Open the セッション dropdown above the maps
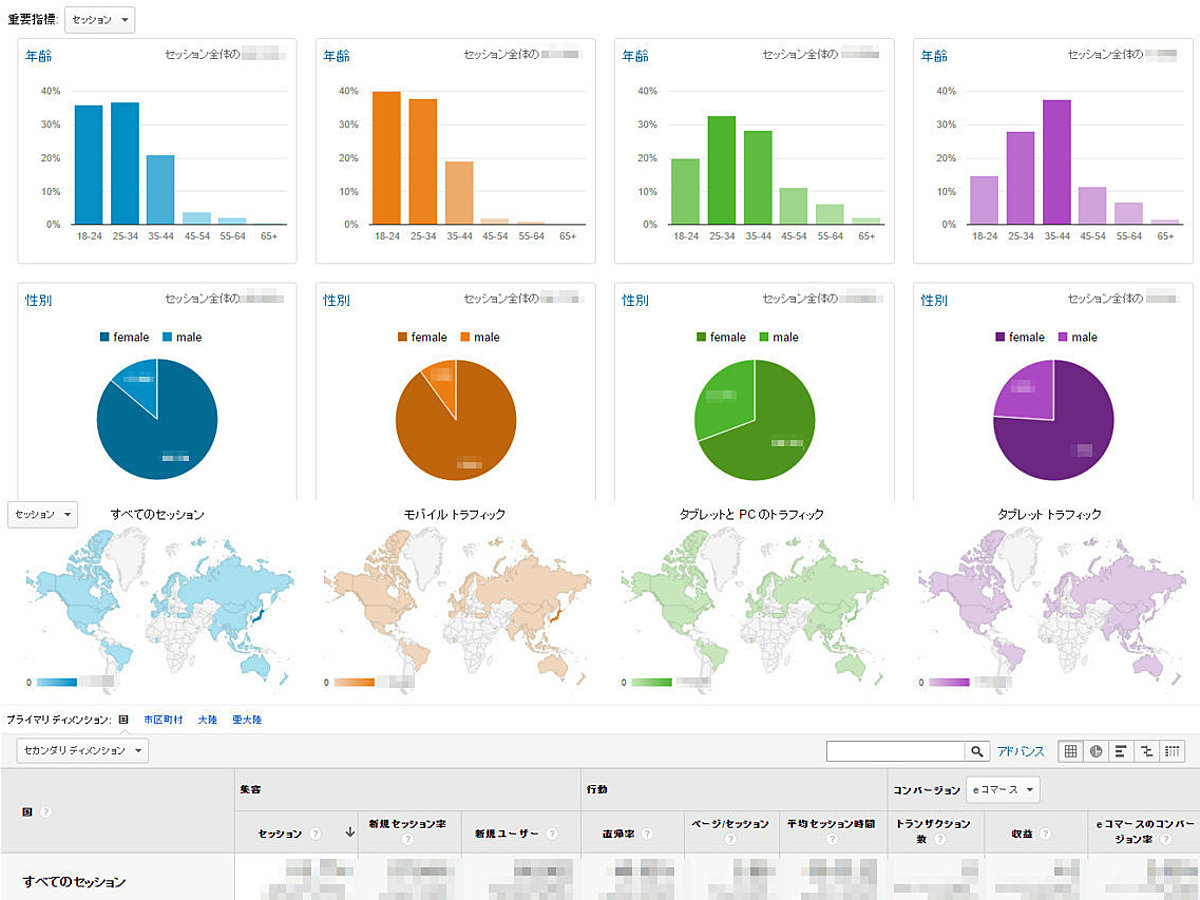The width and height of the screenshot is (1200, 900). click(x=42, y=514)
